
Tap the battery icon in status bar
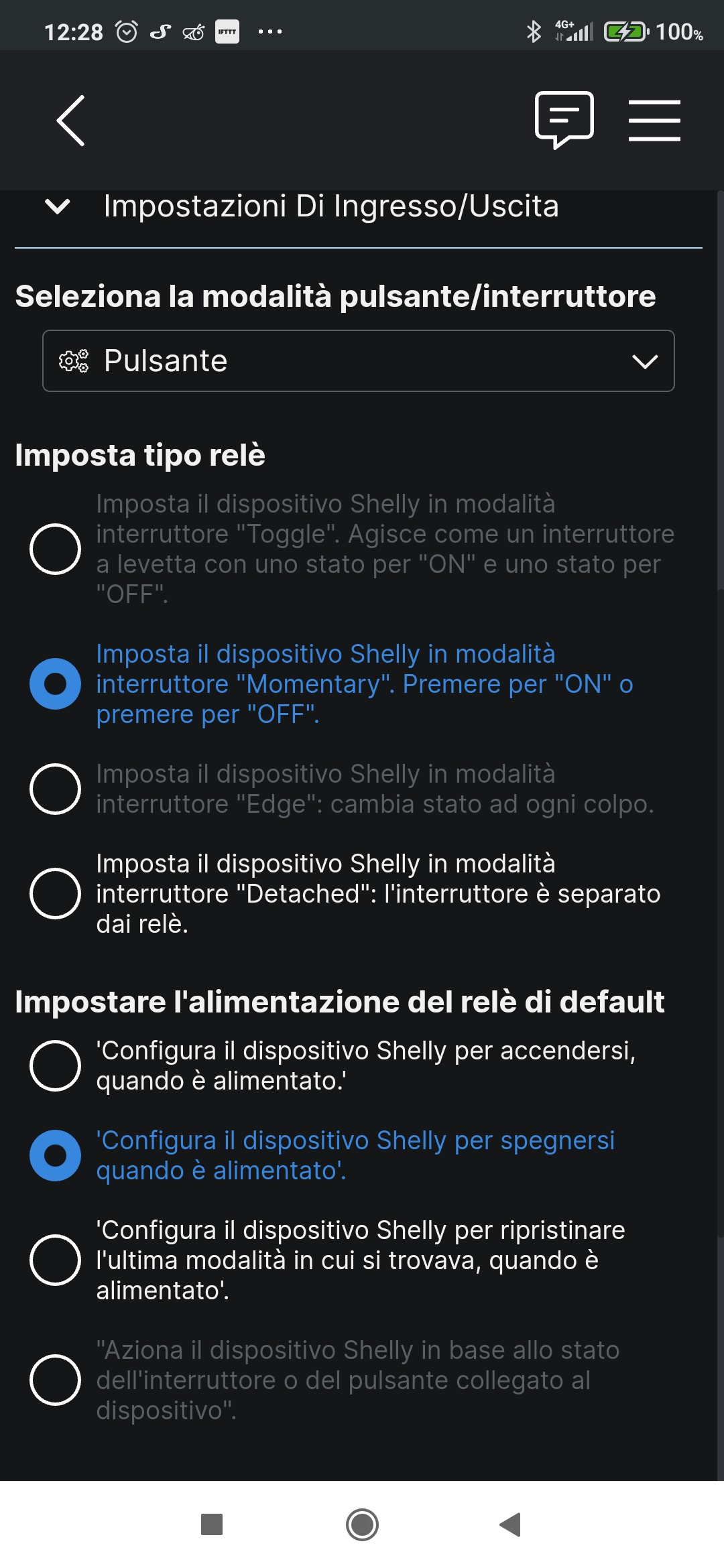625,31
